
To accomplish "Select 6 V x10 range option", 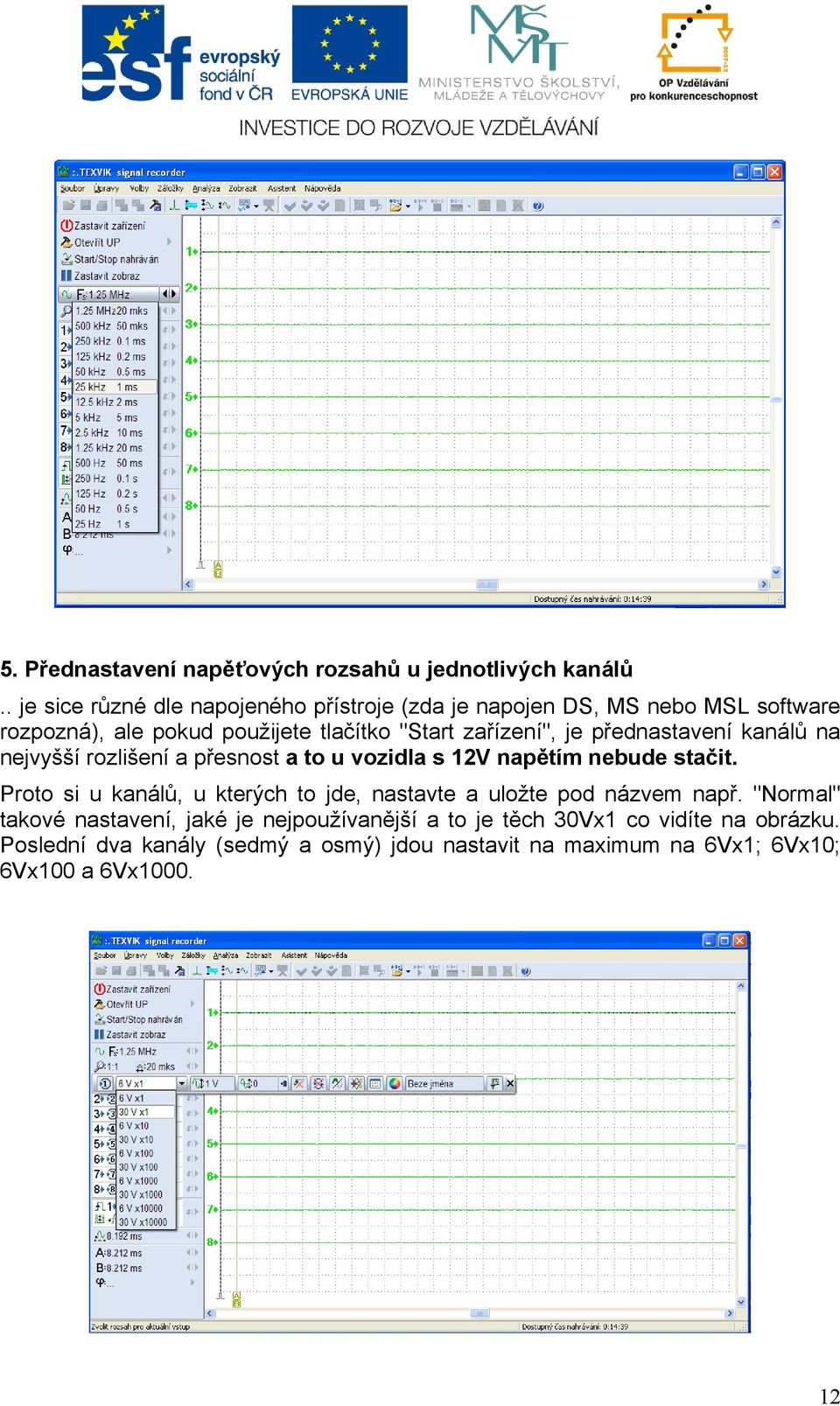I will [145, 1126].
